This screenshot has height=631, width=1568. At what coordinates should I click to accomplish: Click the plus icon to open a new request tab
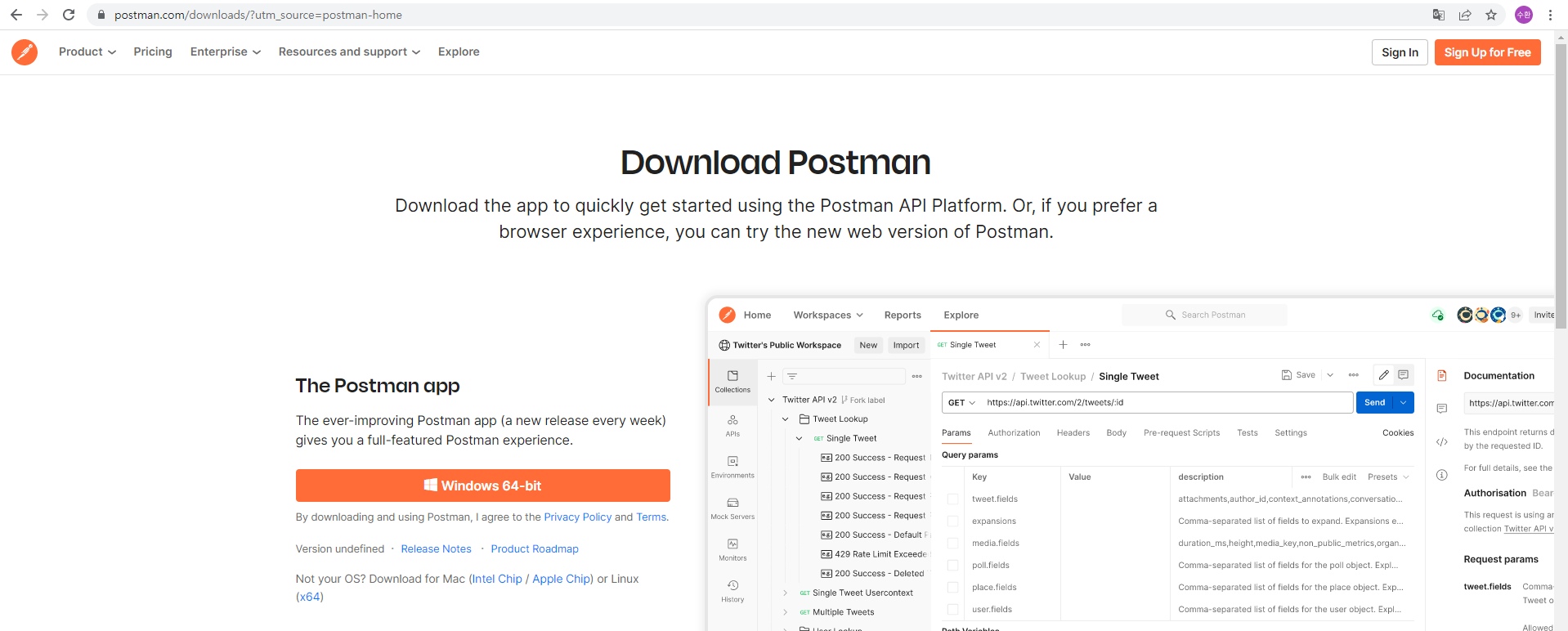[x=1063, y=345]
